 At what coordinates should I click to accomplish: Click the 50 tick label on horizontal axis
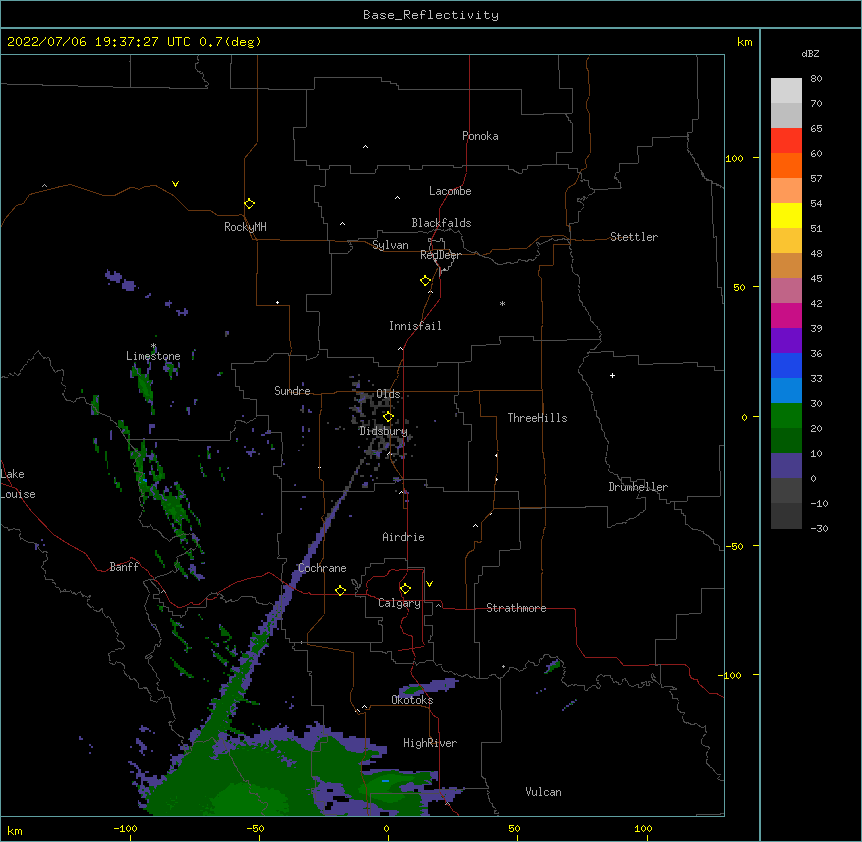click(514, 828)
